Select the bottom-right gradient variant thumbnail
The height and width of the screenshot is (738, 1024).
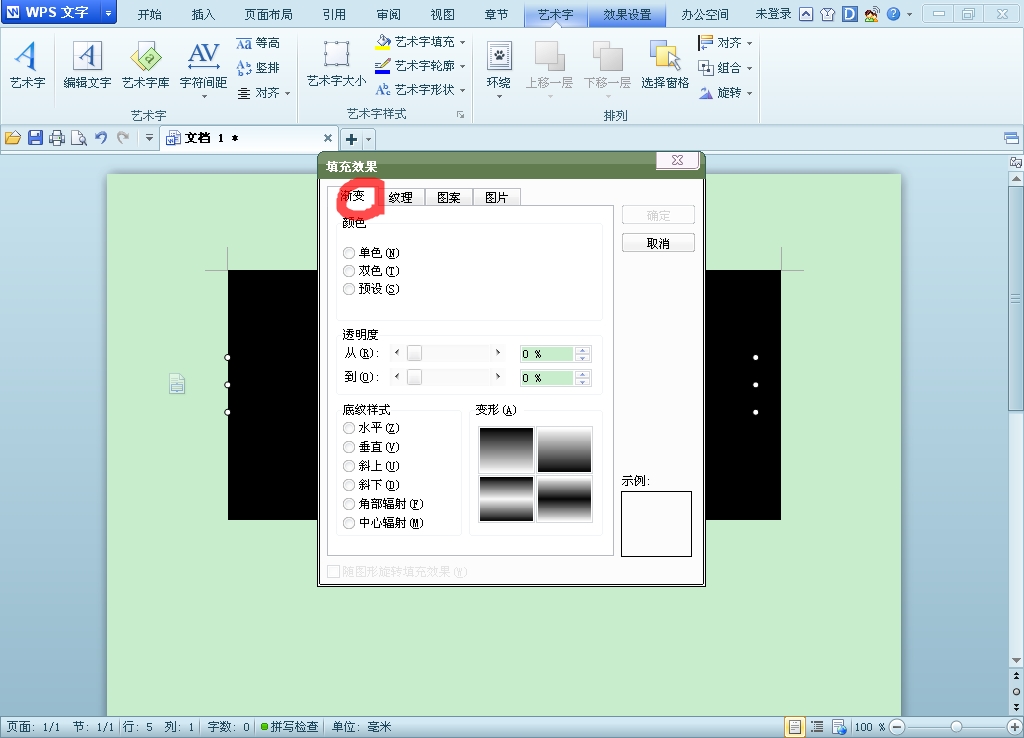coord(564,499)
